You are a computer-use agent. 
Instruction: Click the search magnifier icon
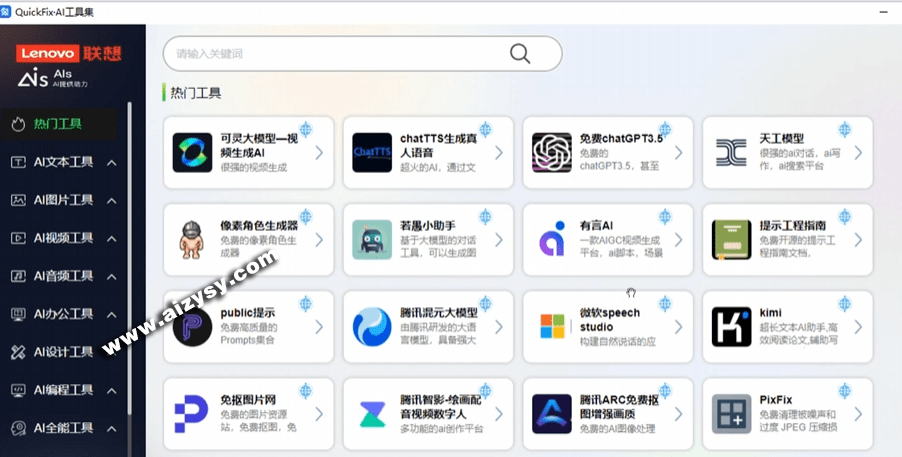click(x=519, y=54)
